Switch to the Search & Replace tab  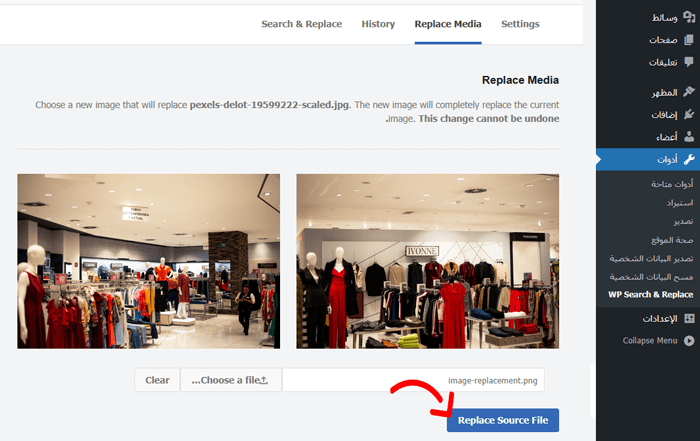pos(301,24)
